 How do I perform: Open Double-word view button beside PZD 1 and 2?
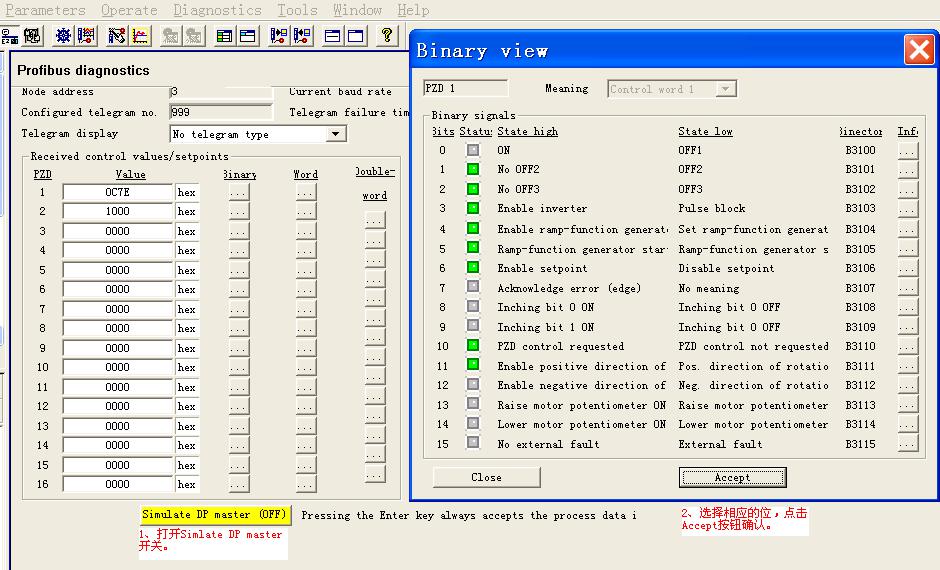tap(374, 220)
